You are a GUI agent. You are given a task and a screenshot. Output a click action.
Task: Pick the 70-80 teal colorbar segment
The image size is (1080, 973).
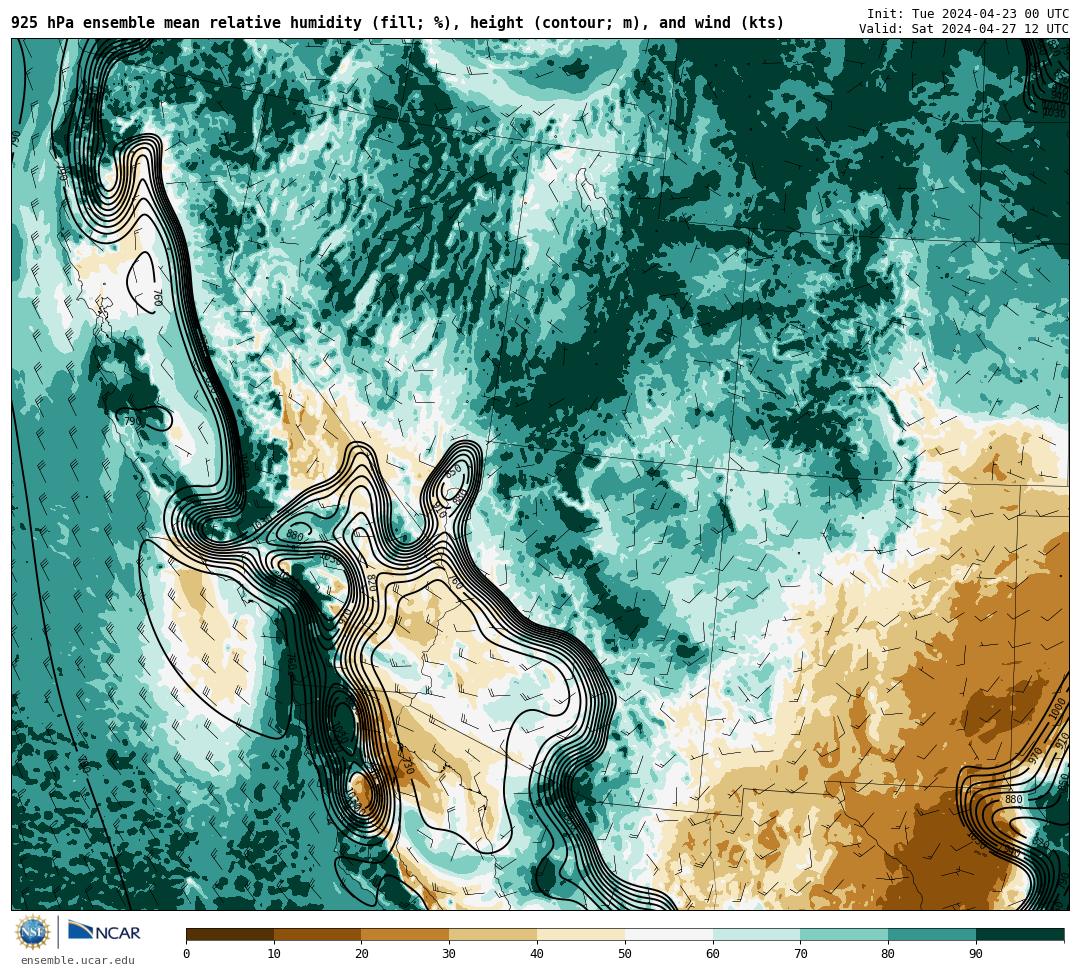(844, 934)
